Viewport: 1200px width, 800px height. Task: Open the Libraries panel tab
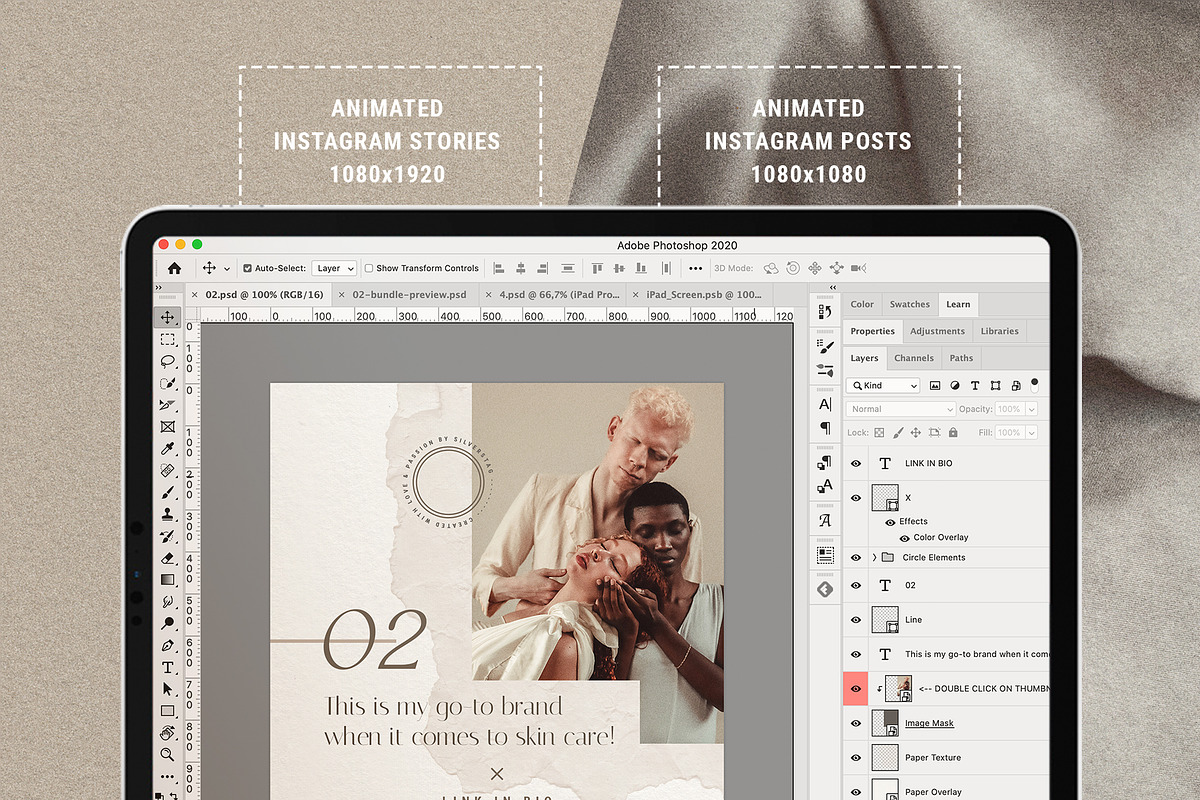tap(999, 331)
